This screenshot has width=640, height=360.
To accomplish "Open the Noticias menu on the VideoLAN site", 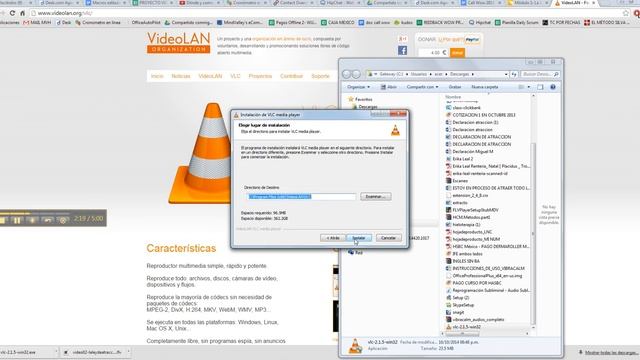I will pyautogui.click(x=181, y=76).
